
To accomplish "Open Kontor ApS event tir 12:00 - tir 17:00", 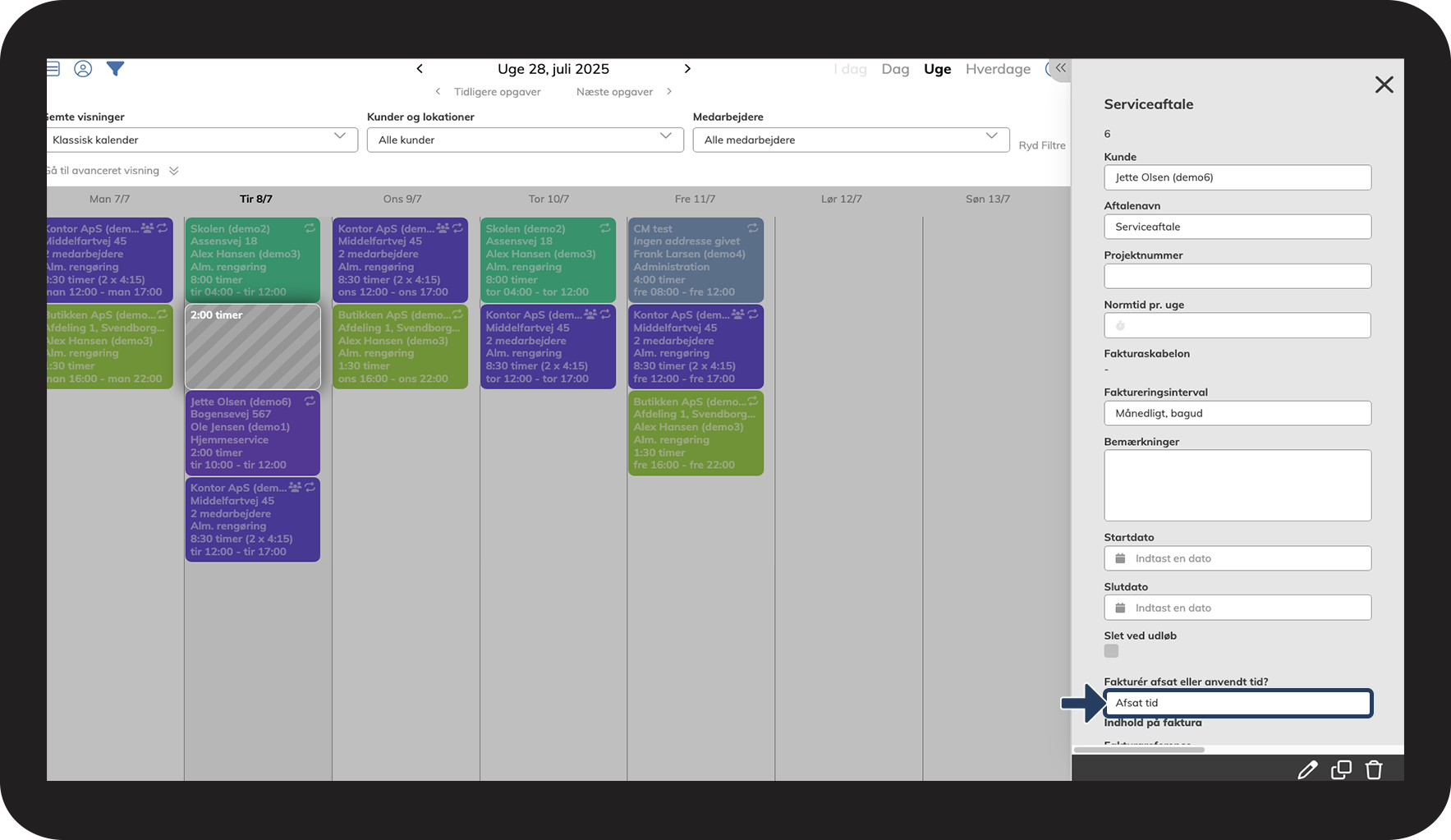I will 253,520.
